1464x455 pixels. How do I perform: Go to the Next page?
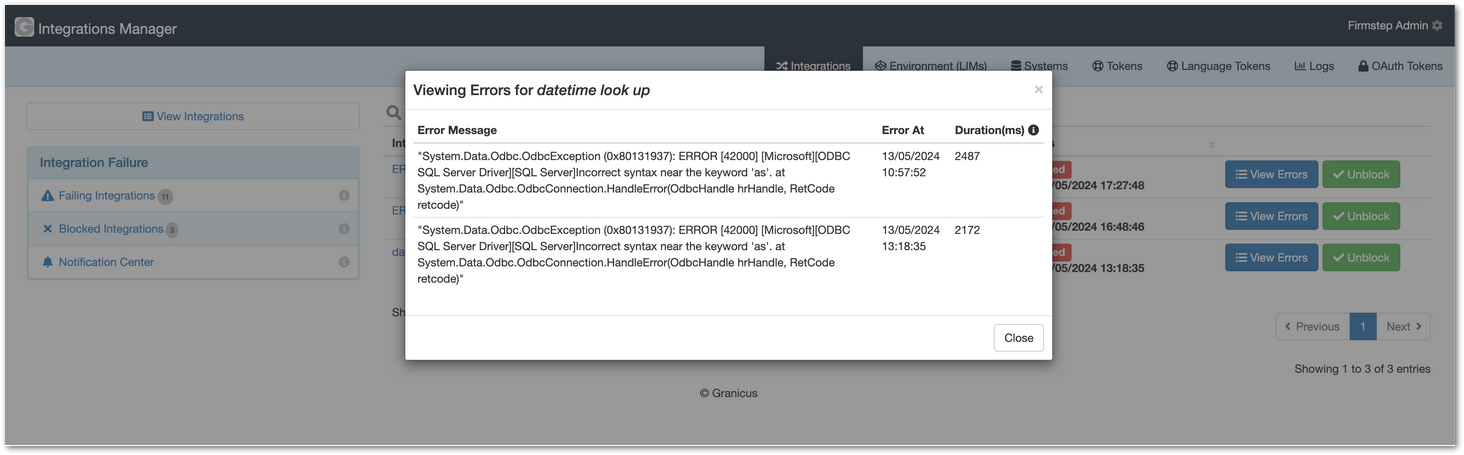coord(1403,326)
